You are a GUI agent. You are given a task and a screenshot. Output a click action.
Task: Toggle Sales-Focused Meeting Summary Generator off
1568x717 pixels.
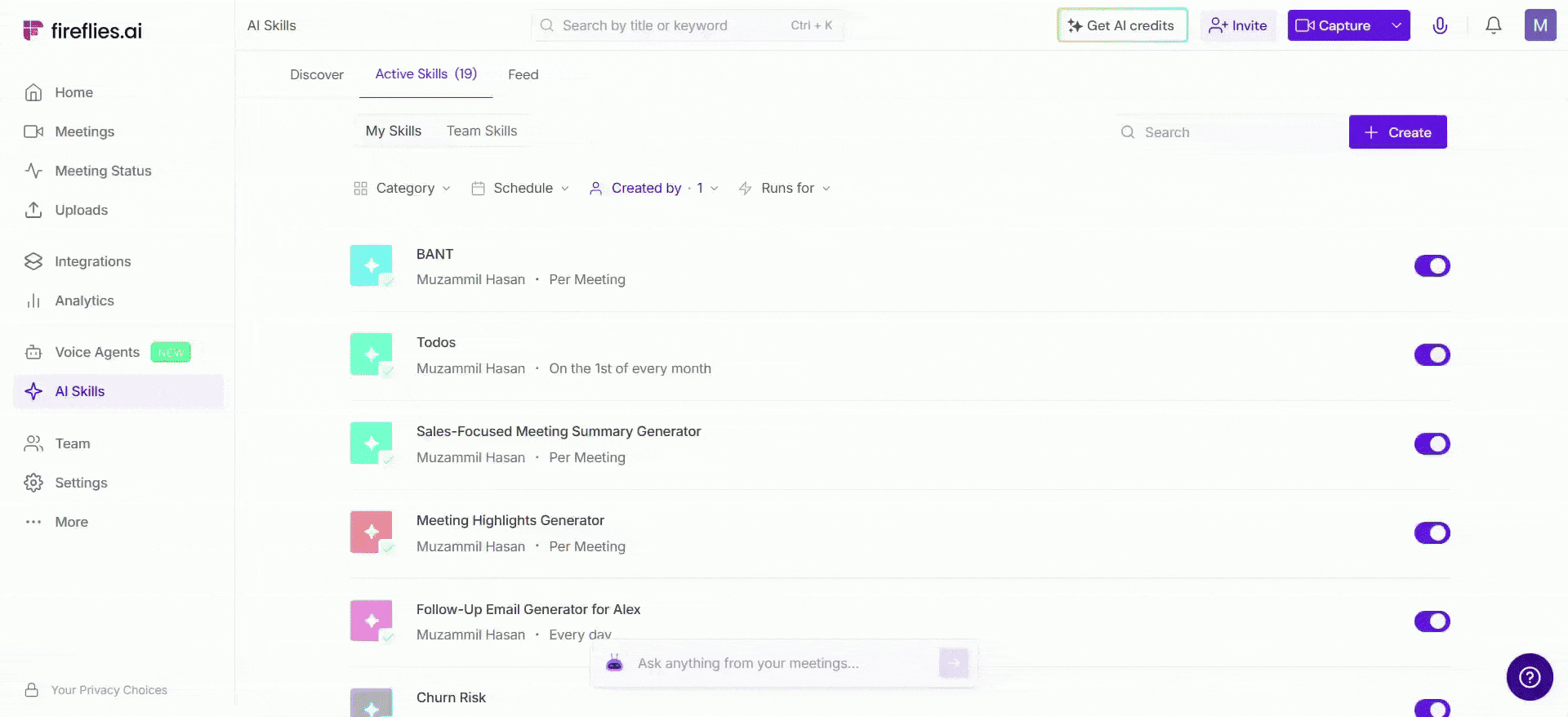click(1432, 443)
